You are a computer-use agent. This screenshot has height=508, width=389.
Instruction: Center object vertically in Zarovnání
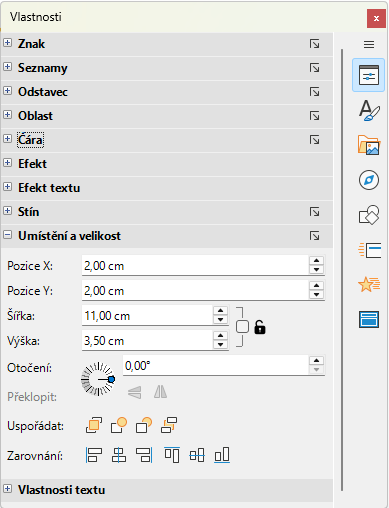(197, 455)
